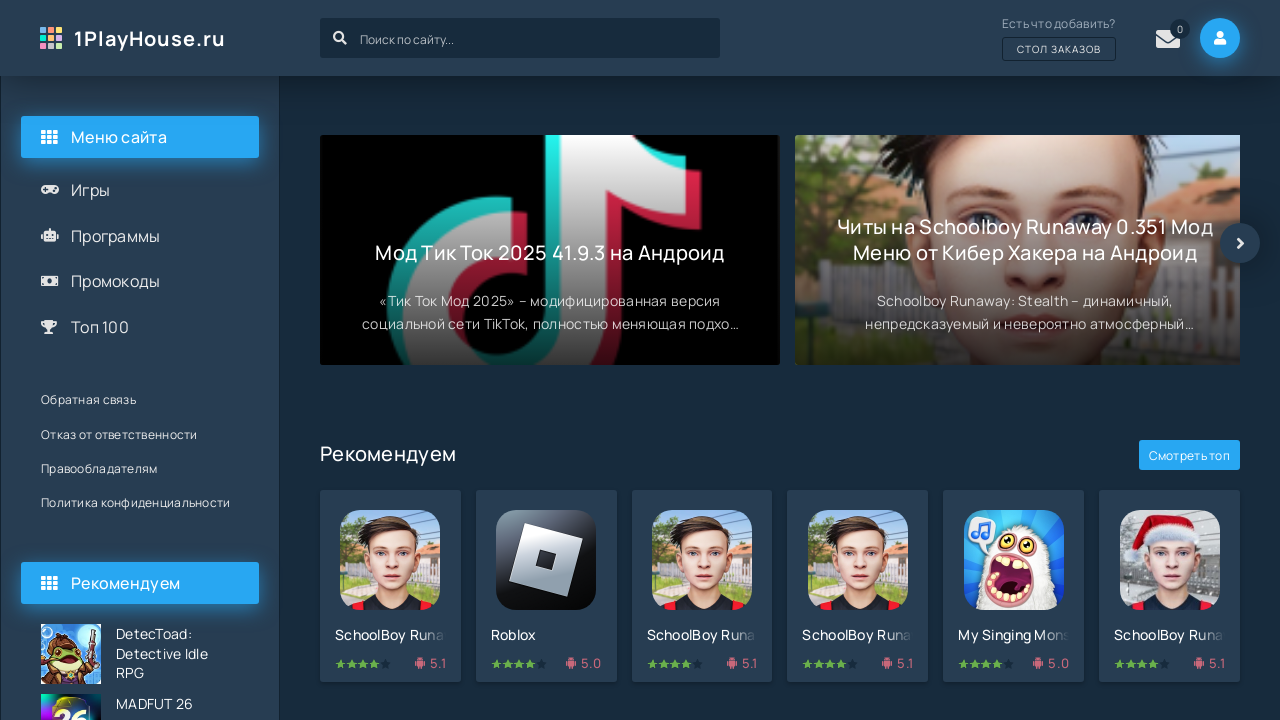This screenshot has width=1280, height=720.
Task: Click the money icon next to Промокоды
Action: [x=49, y=281]
